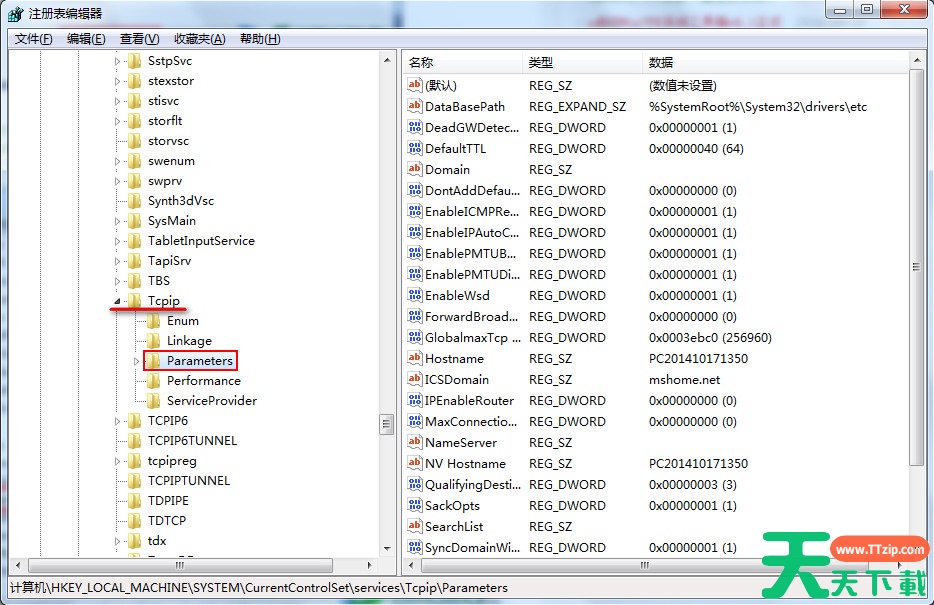The width and height of the screenshot is (934, 605).
Task: Select the SackOpts DWORD icon
Action: click(415, 506)
